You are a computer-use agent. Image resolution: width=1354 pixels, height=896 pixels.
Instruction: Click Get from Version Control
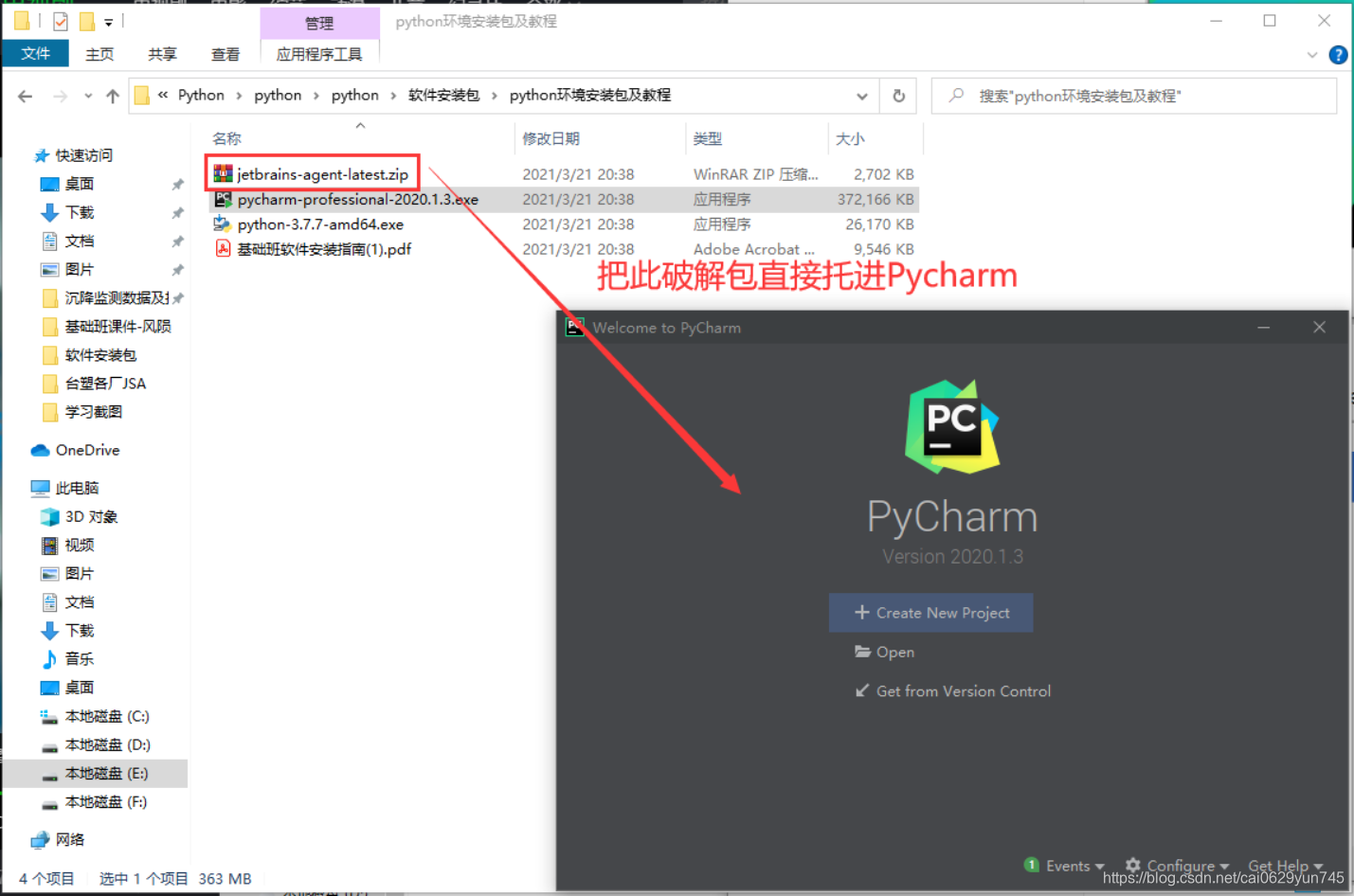tap(953, 691)
